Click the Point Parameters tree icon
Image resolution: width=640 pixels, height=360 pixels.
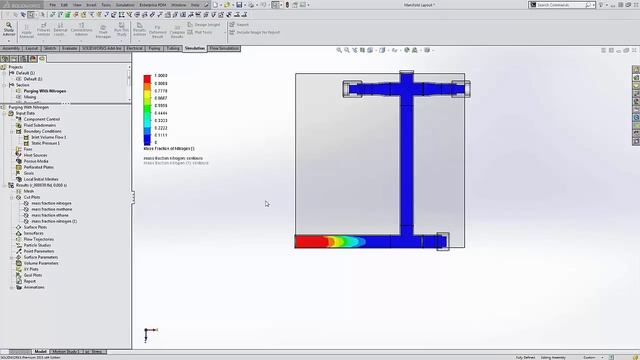point(18,251)
